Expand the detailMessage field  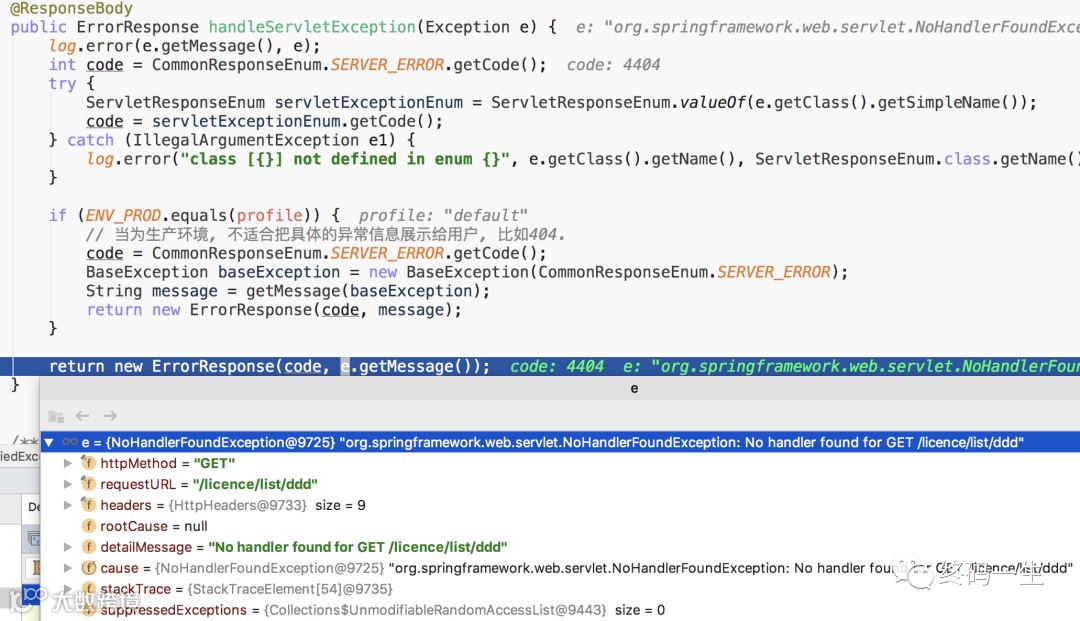68,547
